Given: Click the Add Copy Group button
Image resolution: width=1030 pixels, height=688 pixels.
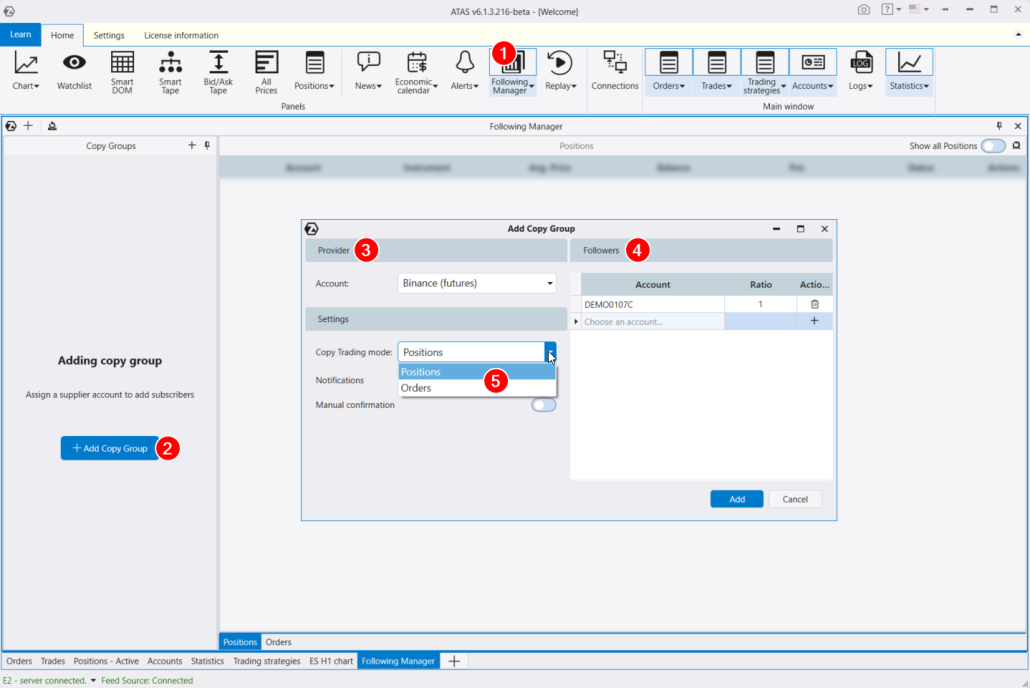Looking at the screenshot, I should pyautogui.click(x=110, y=448).
